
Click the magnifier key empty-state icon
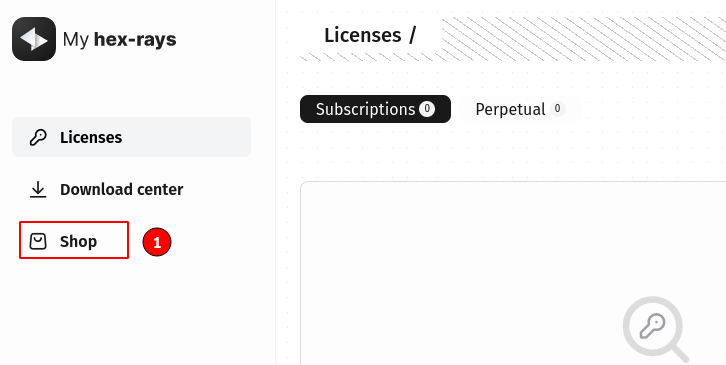point(655,329)
